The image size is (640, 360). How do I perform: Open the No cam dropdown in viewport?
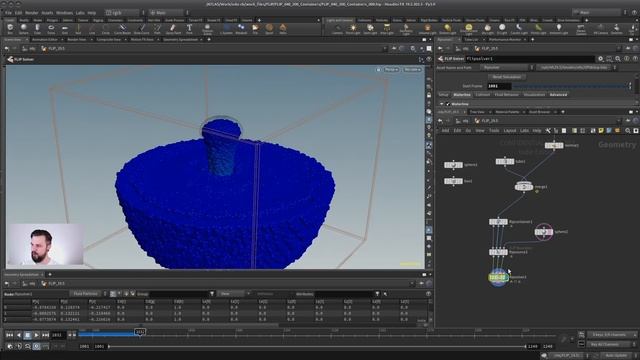[412, 70]
